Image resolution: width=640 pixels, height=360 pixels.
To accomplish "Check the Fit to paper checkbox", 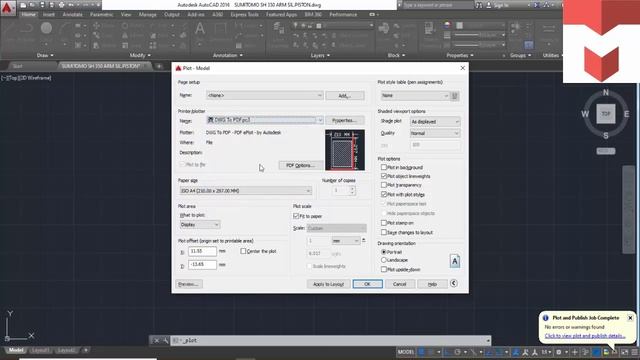I will 296,216.
